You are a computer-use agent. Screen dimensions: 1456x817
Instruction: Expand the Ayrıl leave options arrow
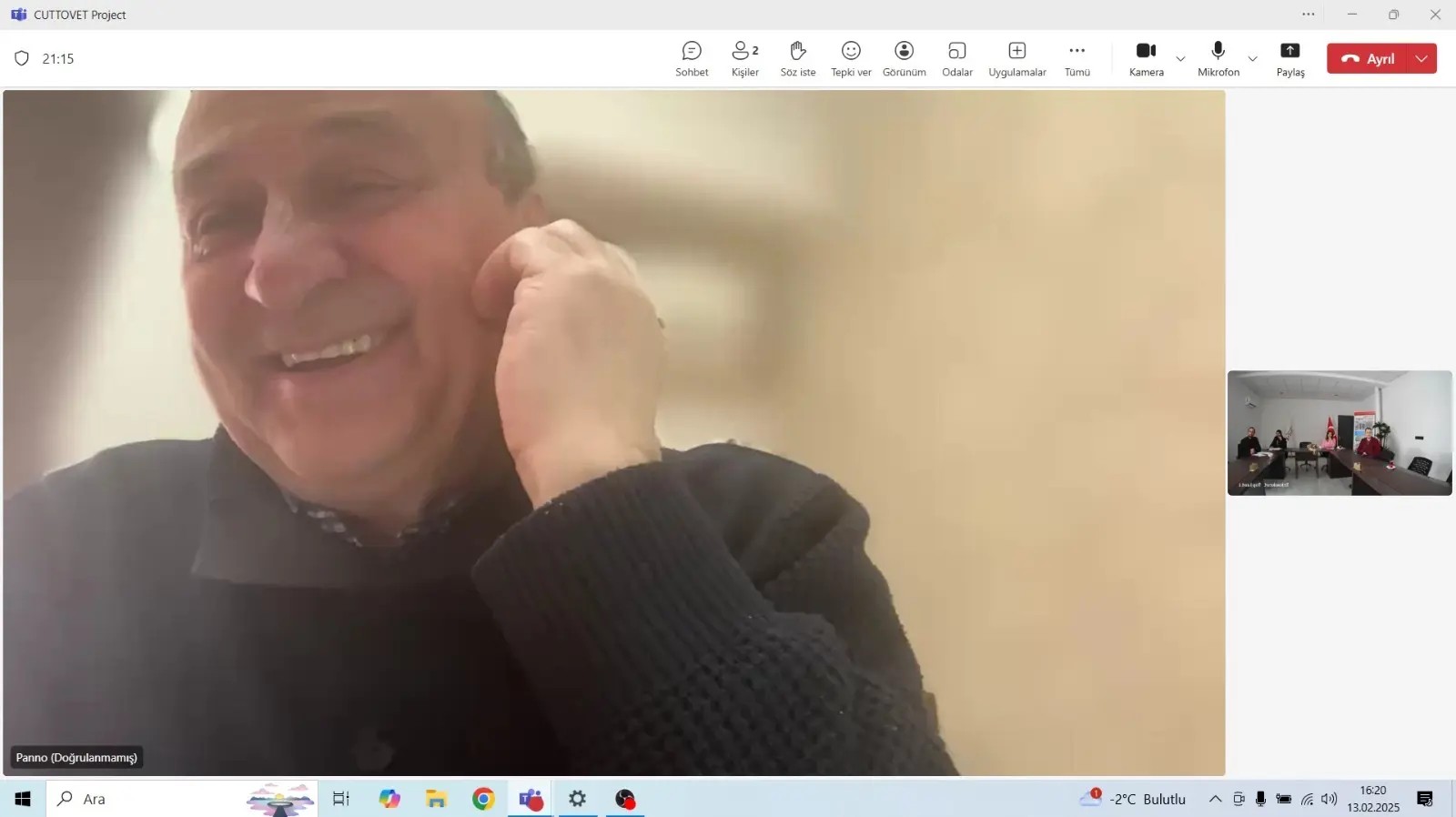[x=1421, y=58]
